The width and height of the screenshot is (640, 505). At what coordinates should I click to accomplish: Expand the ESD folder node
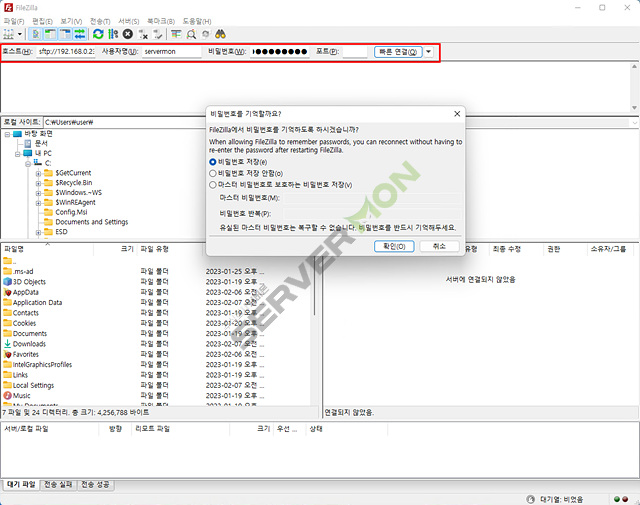point(38,233)
